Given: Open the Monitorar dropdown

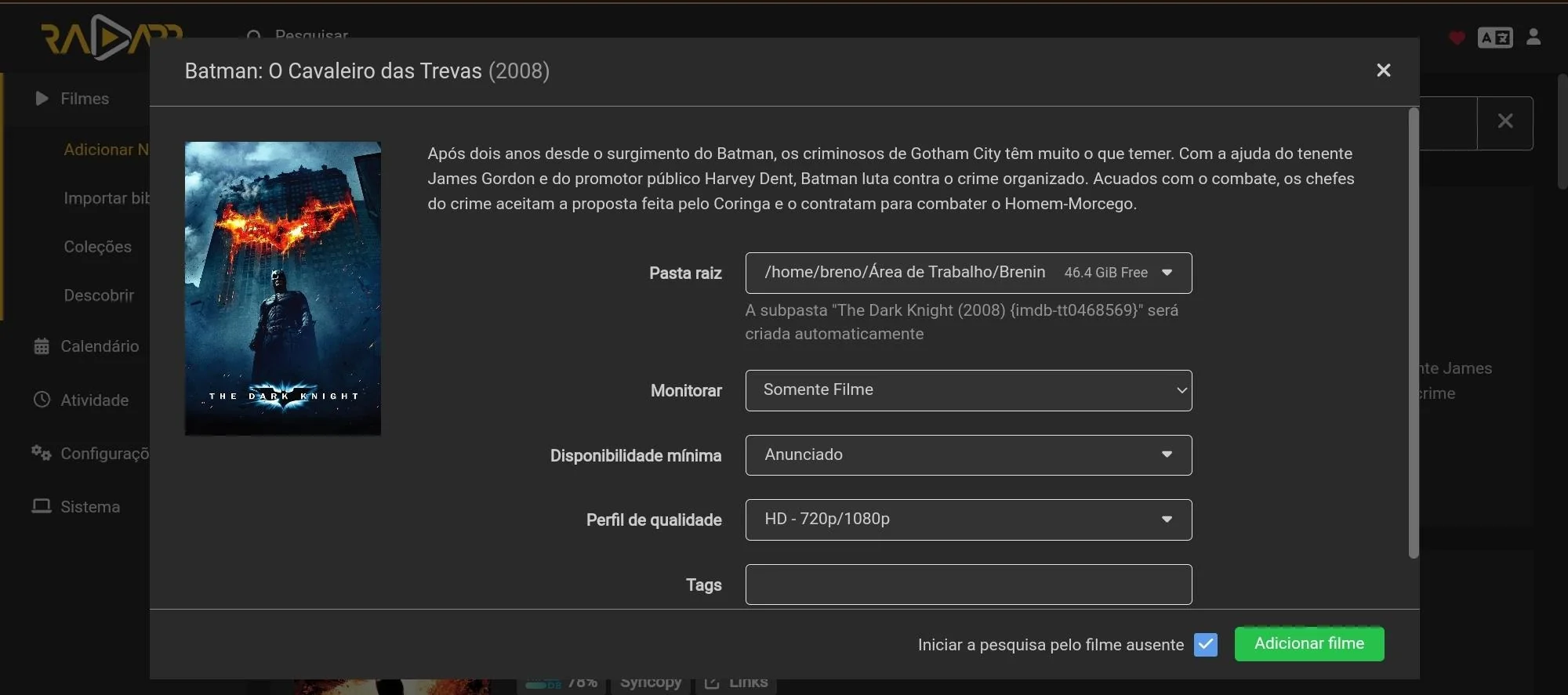Looking at the screenshot, I should coord(967,390).
